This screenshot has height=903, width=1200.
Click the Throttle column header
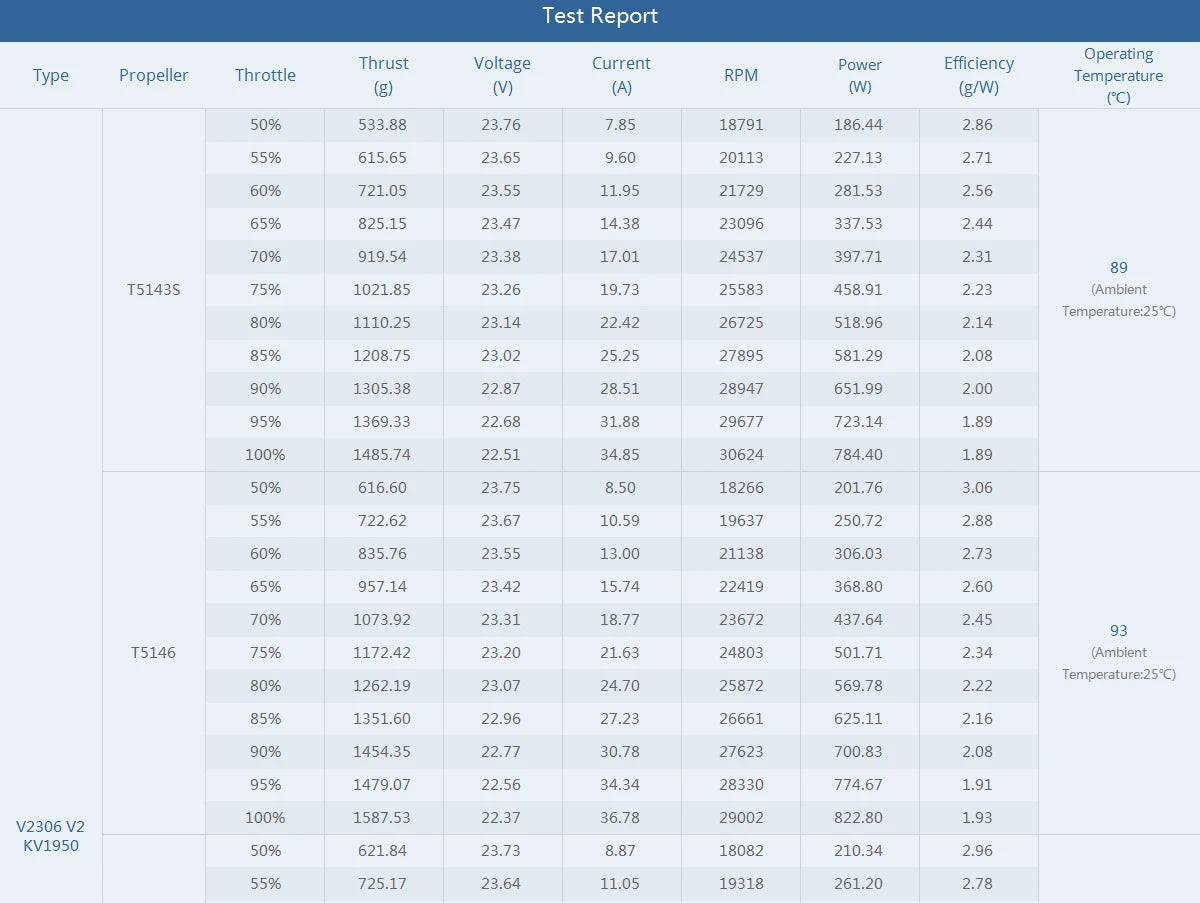pyautogui.click(x=265, y=75)
